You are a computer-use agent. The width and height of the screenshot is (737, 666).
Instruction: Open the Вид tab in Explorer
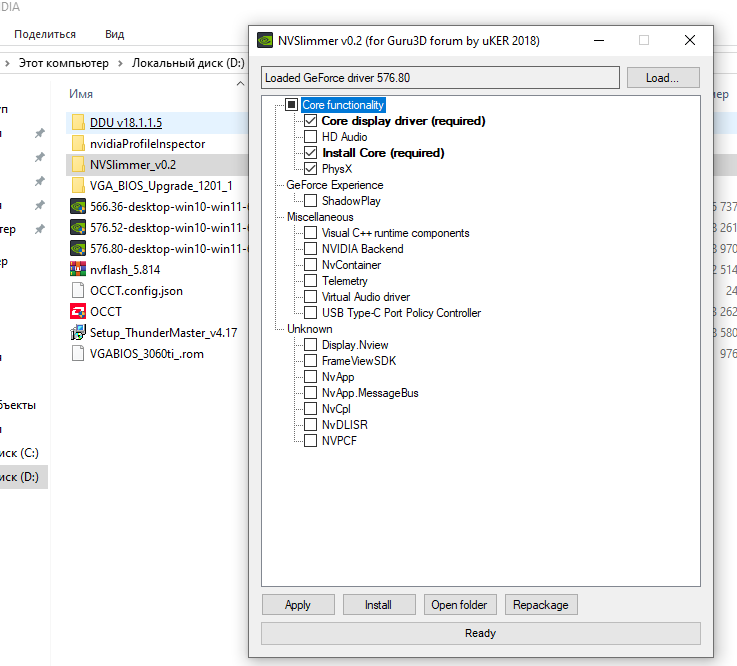pos(115,34)
